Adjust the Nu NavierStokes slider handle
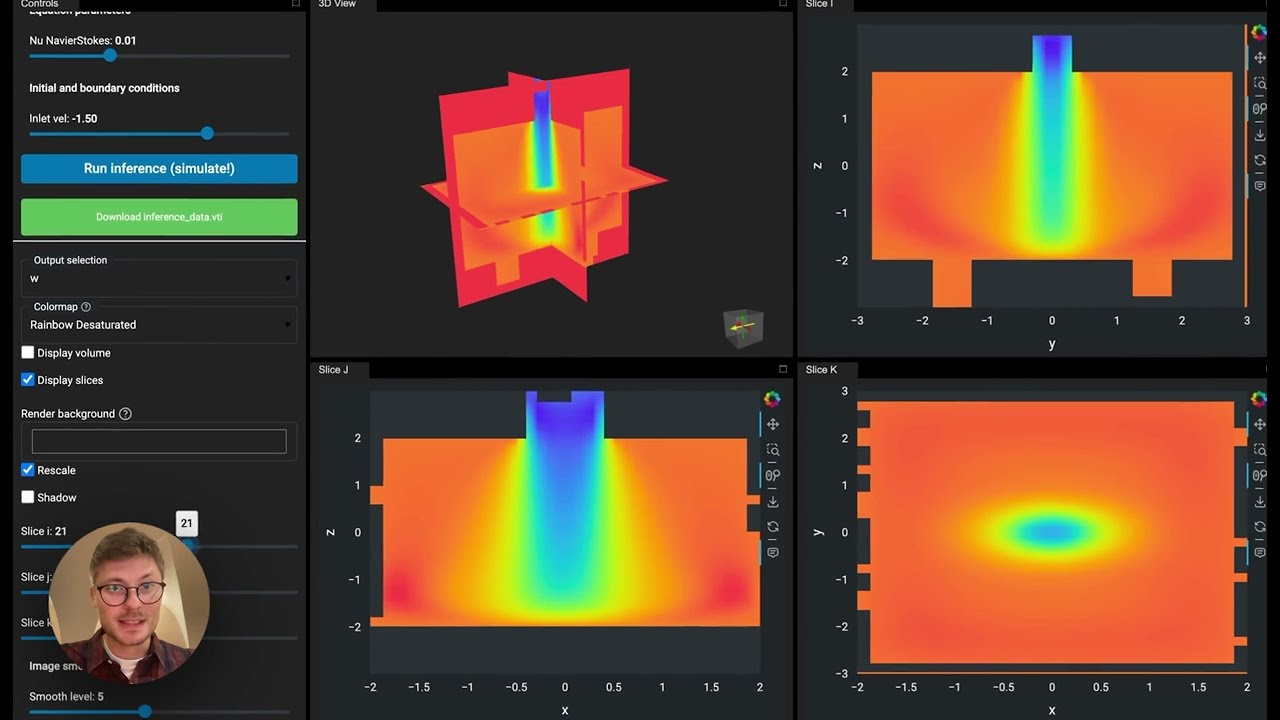The image size is (1280, 720). tap(110, 56)
